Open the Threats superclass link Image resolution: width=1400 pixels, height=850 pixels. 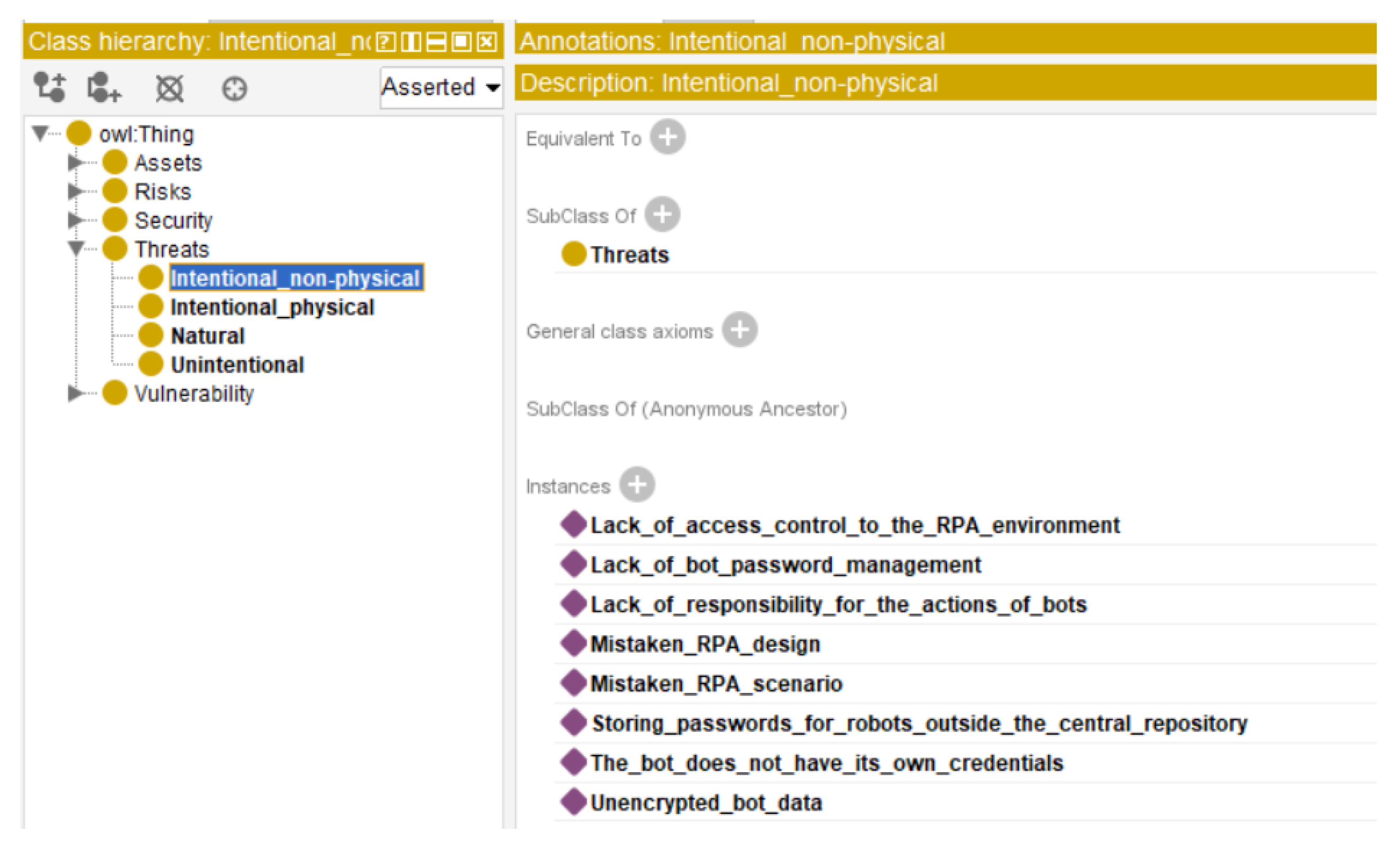coord(629,254)
